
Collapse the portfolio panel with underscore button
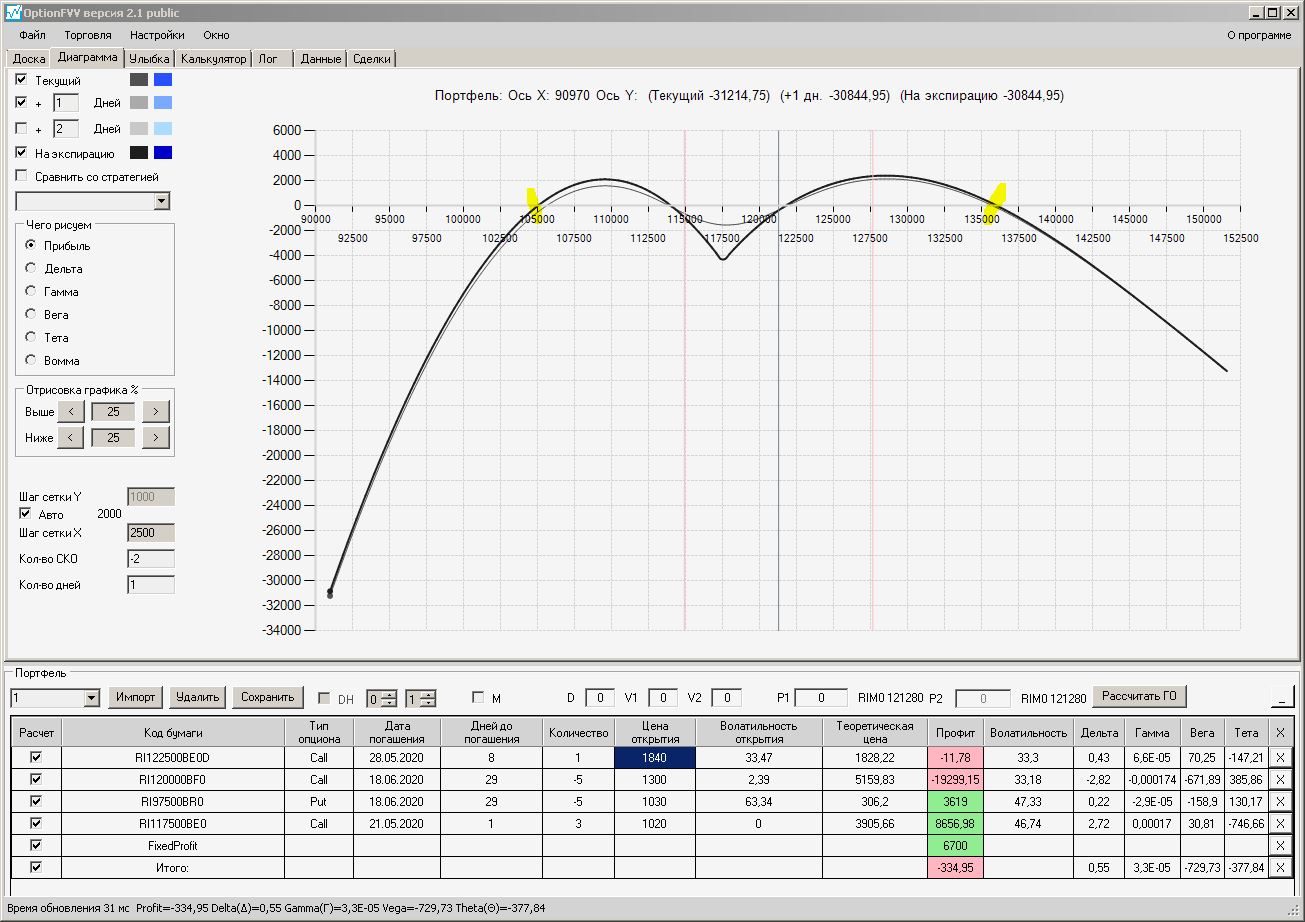tap(1281, 696)
